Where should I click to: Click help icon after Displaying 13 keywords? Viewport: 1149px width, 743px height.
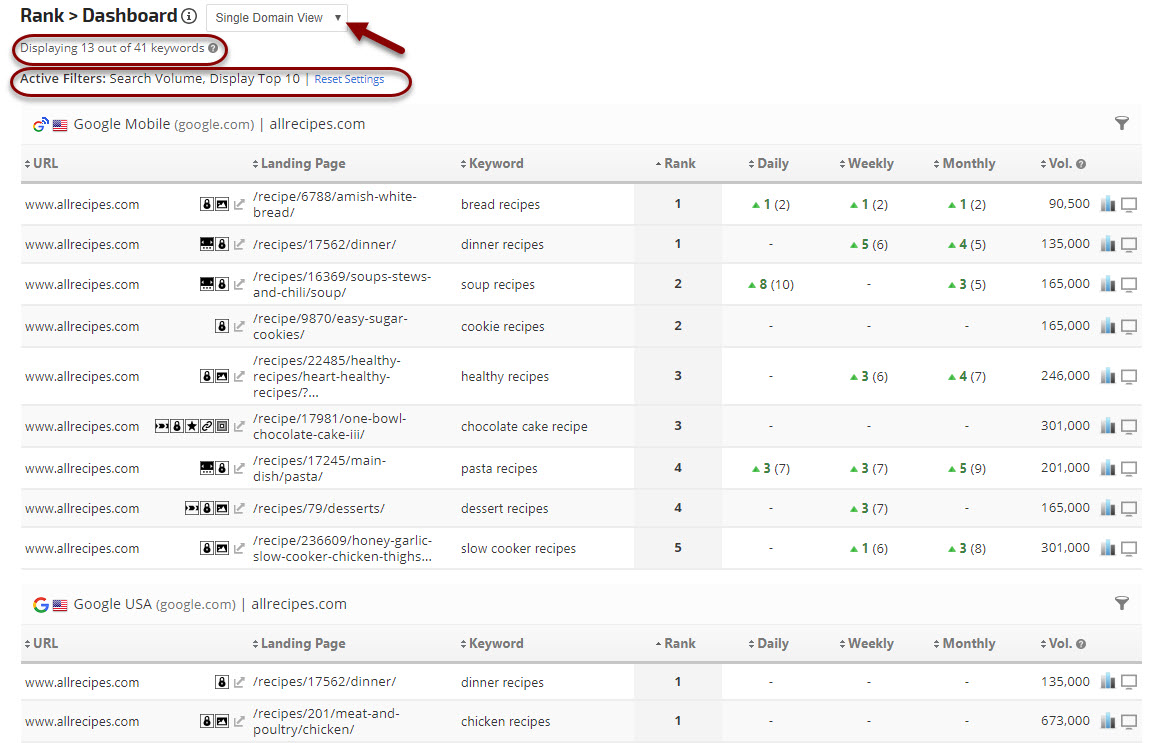coord(213,48)
